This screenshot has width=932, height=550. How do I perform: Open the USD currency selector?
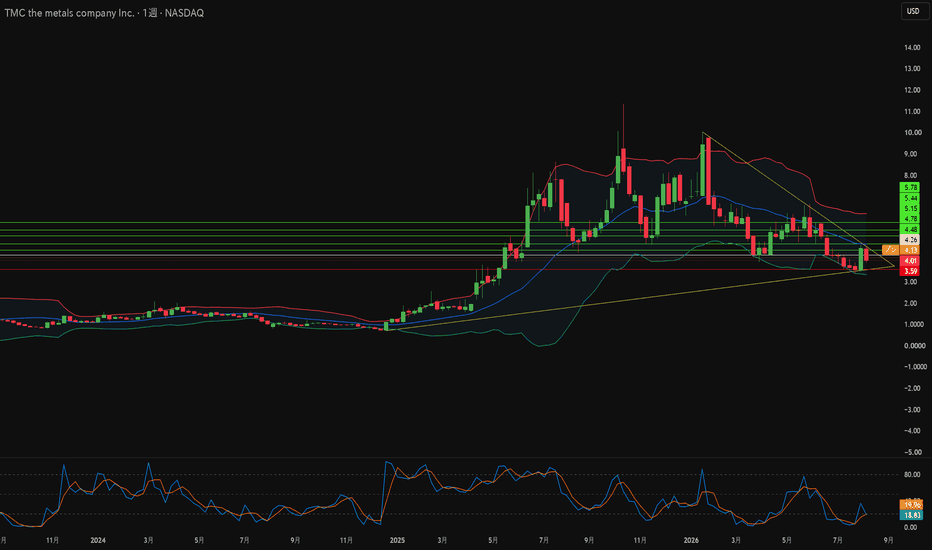pyautogui.click(x=913, y=11)
